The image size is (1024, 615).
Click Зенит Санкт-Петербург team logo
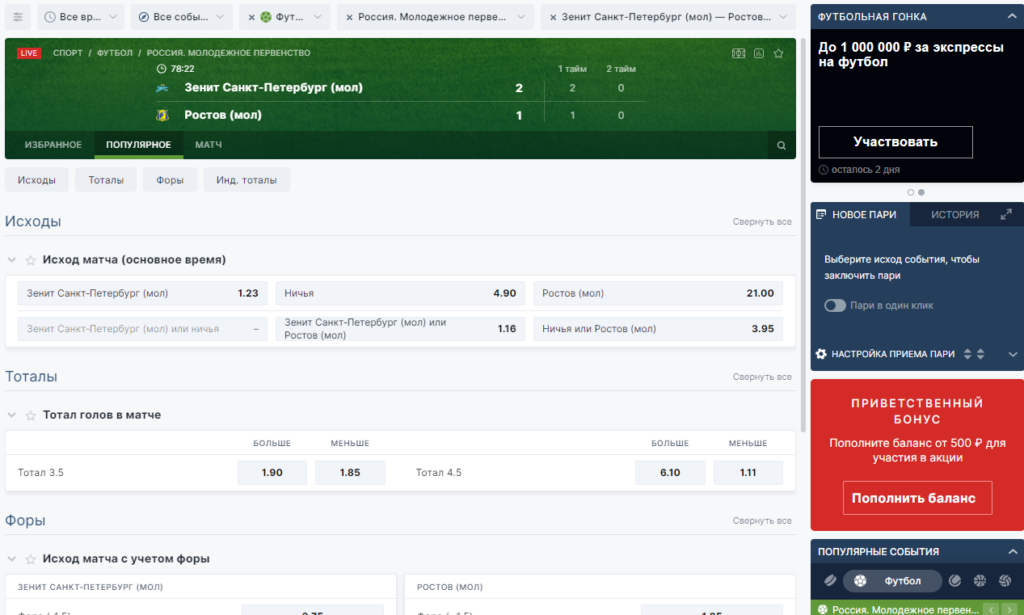(162, 88)
